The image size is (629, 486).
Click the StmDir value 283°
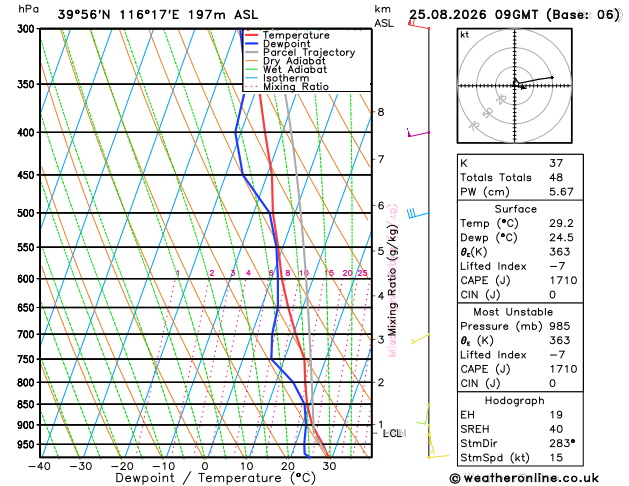pos(562,443)
